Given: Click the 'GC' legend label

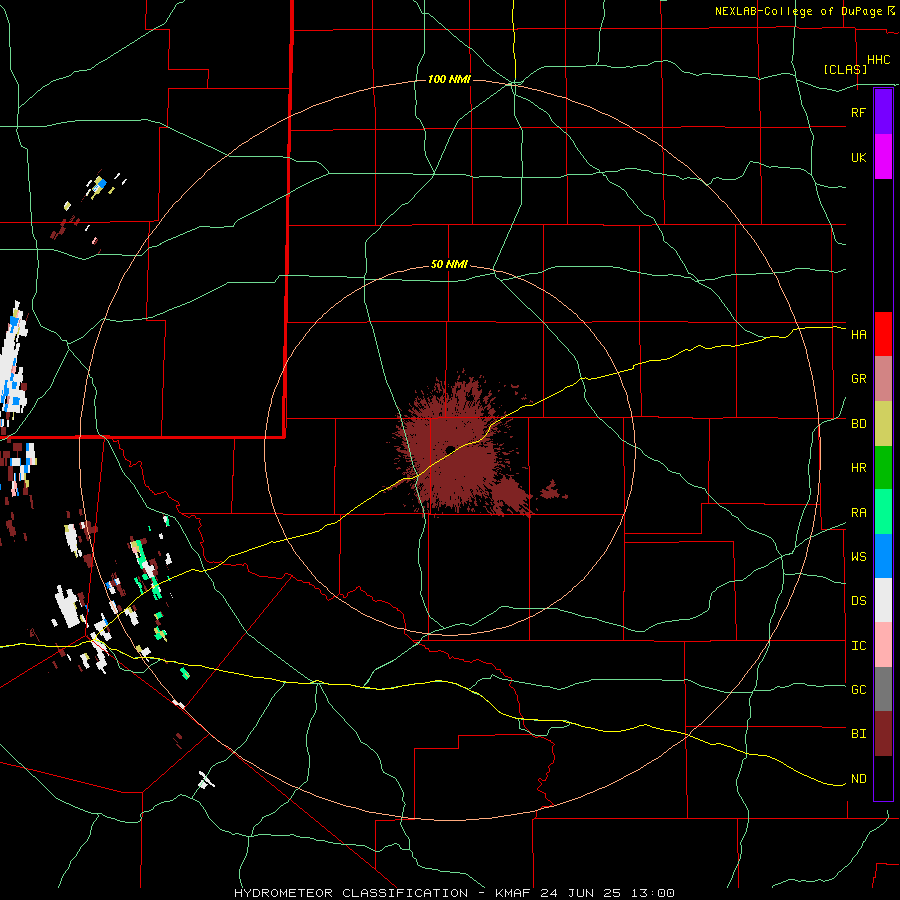Looking at the screenshot, I should [x=858, y=690].
